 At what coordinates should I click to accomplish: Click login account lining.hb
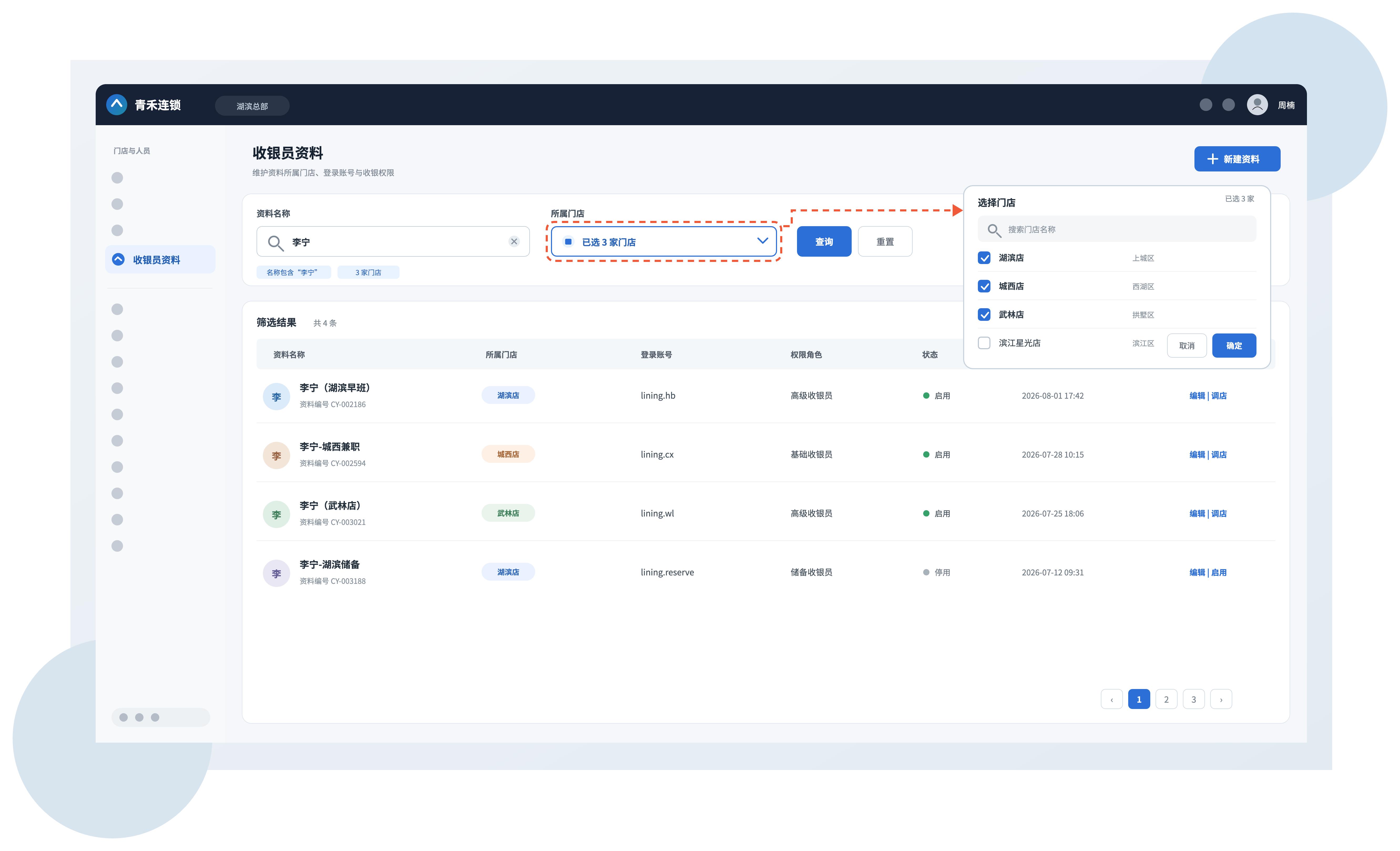coord(658,396)
